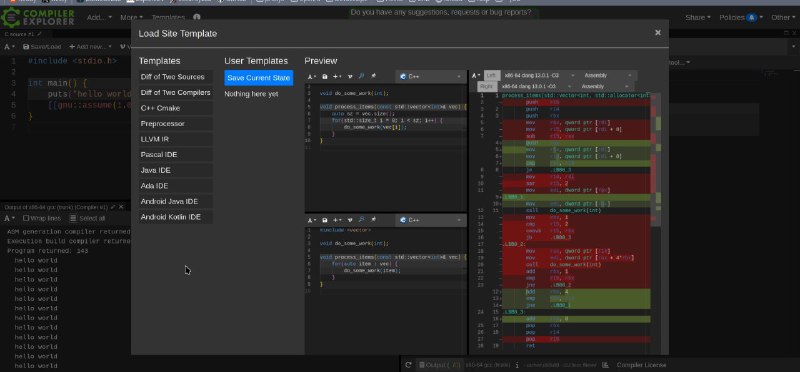This screenshot has width=800, height=372.
Task: Open the Templates menu item
Action: click(x=168, y=17)
